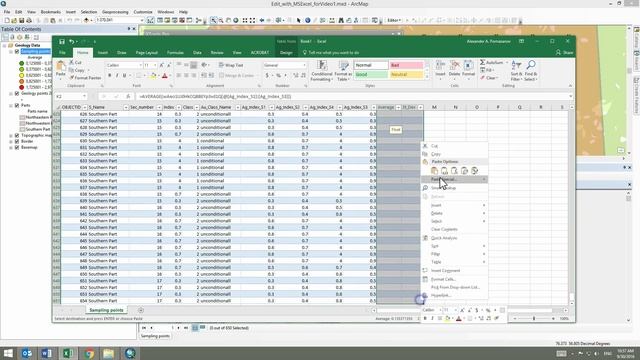Click the Sampling points sheet tab

pyautogui.click(x=106, y=310)
